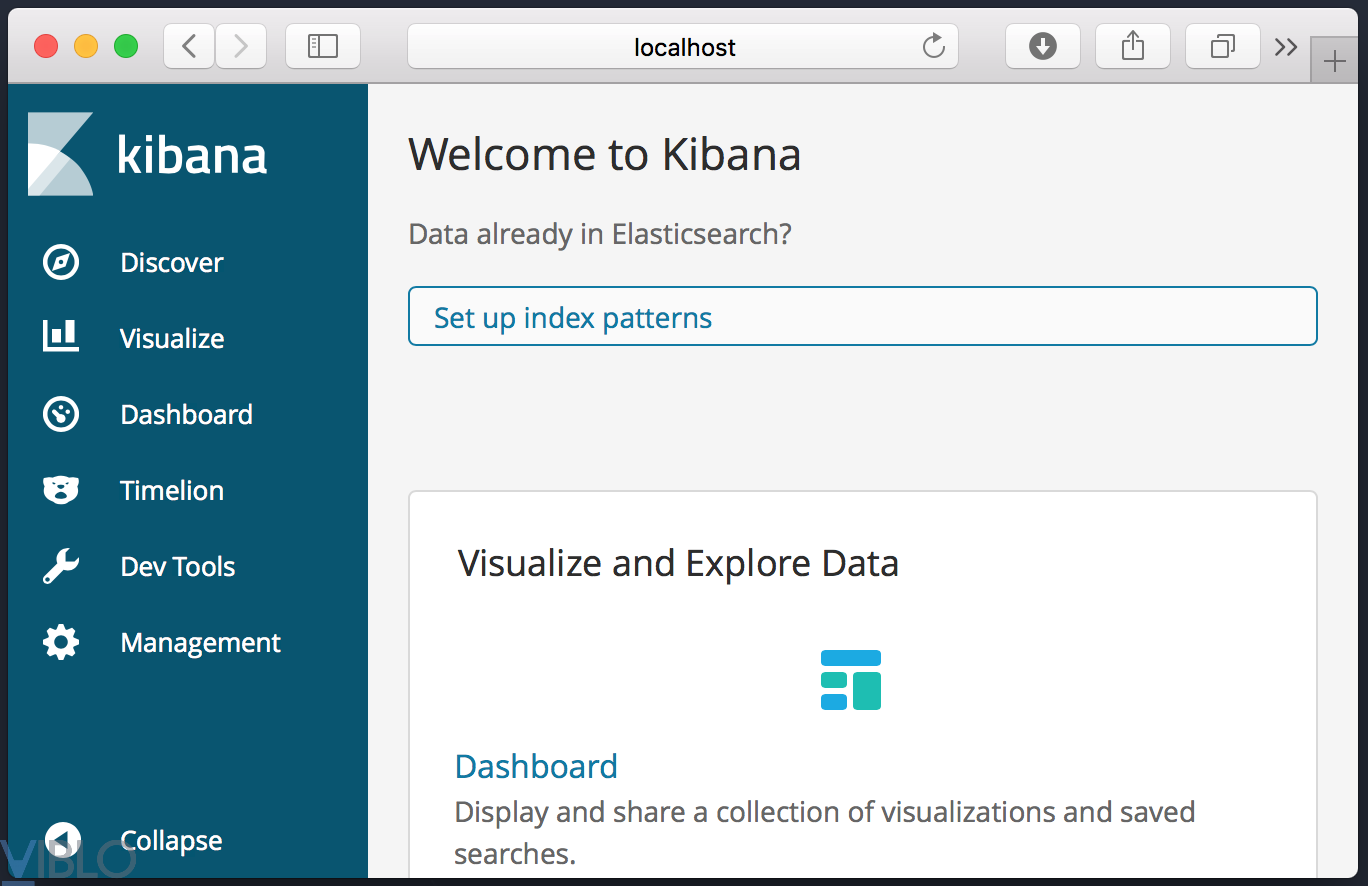Toggle the Safari sidebar panel
Image resolution: width=1368 pixels, height=886 pixels.
[x=323, y=47]
